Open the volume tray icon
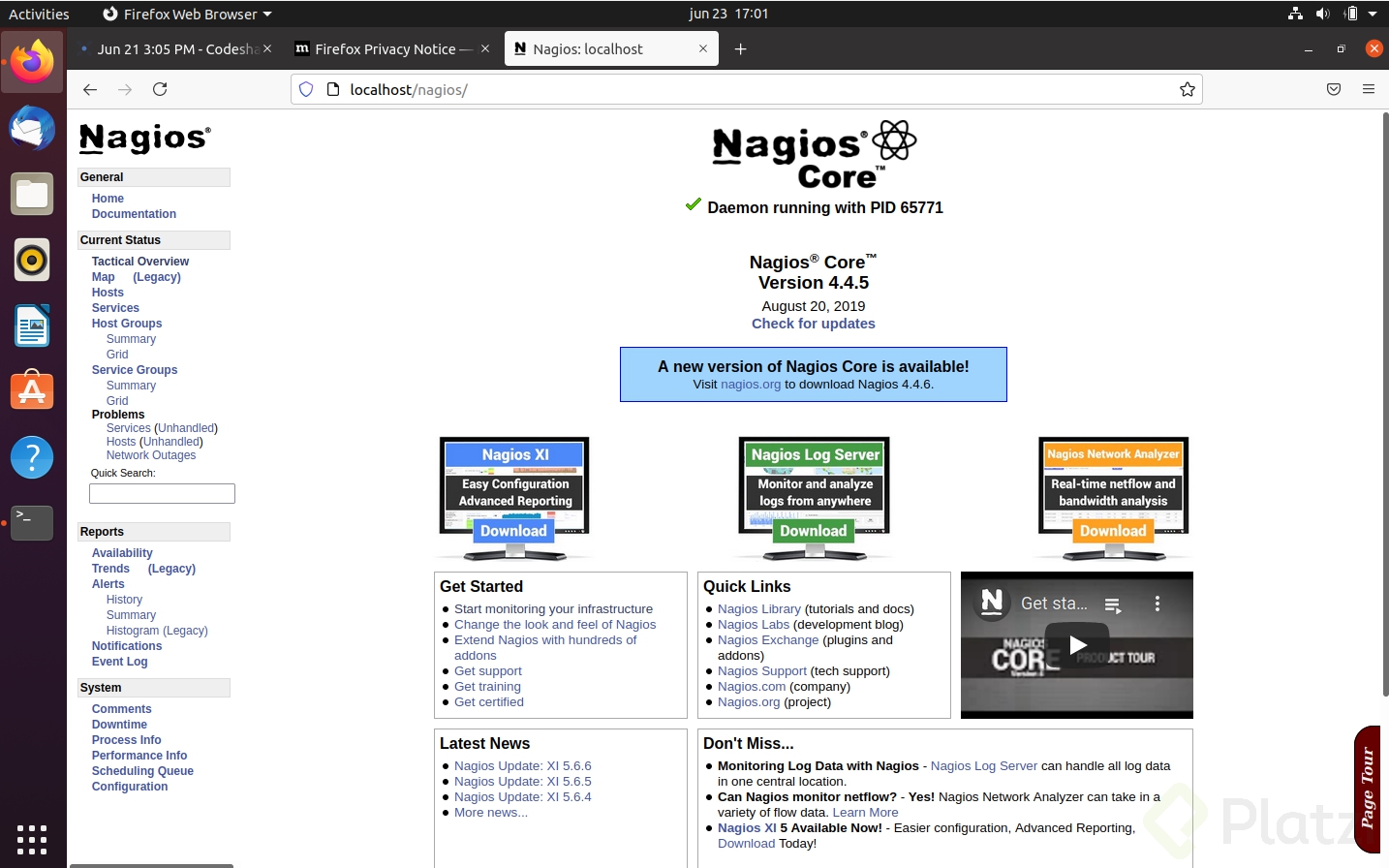Viewport: 1389px width, 868px height. tap(1323, 14)
